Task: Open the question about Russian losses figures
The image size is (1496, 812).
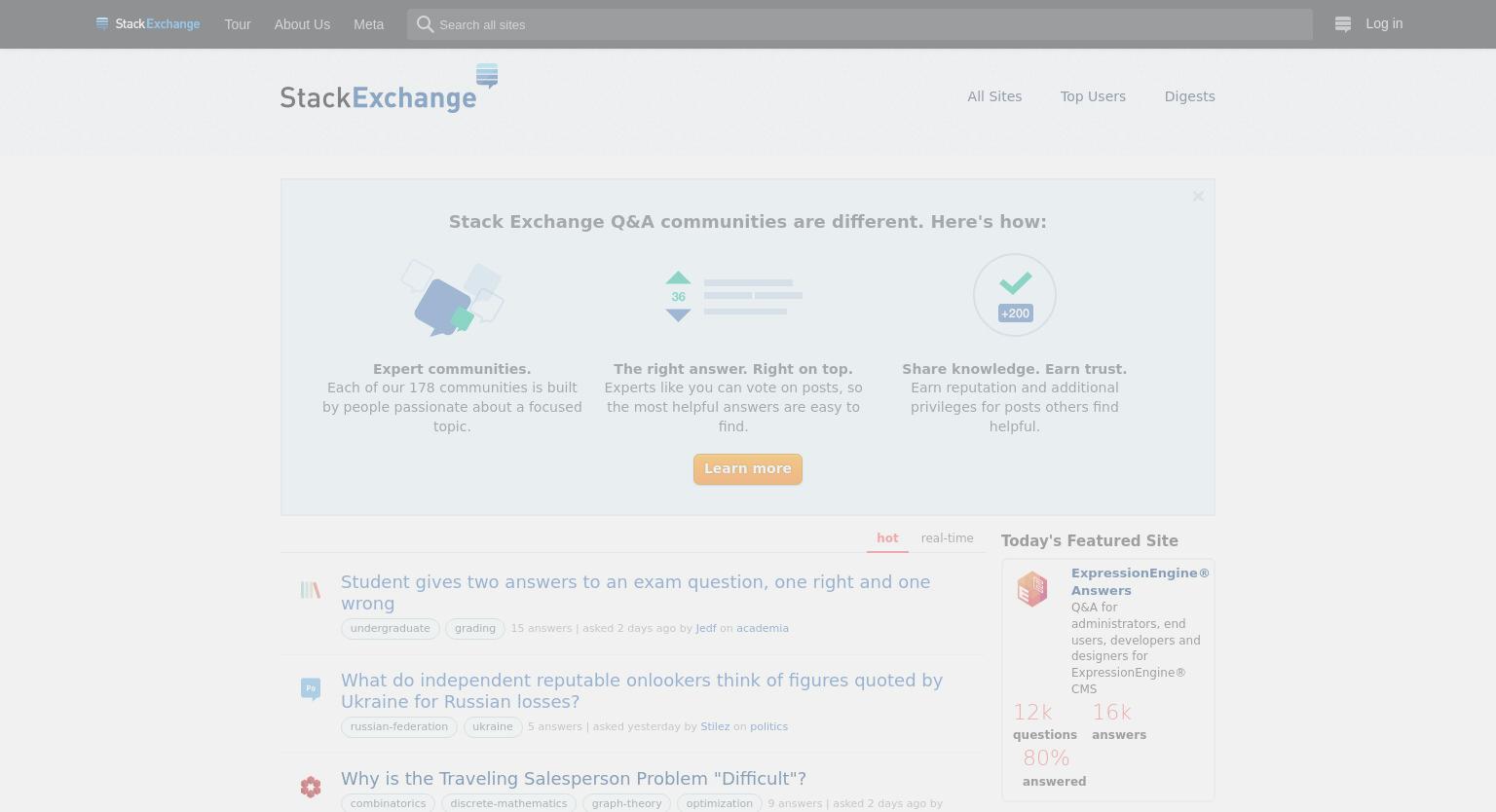Action: pos(642,691)
